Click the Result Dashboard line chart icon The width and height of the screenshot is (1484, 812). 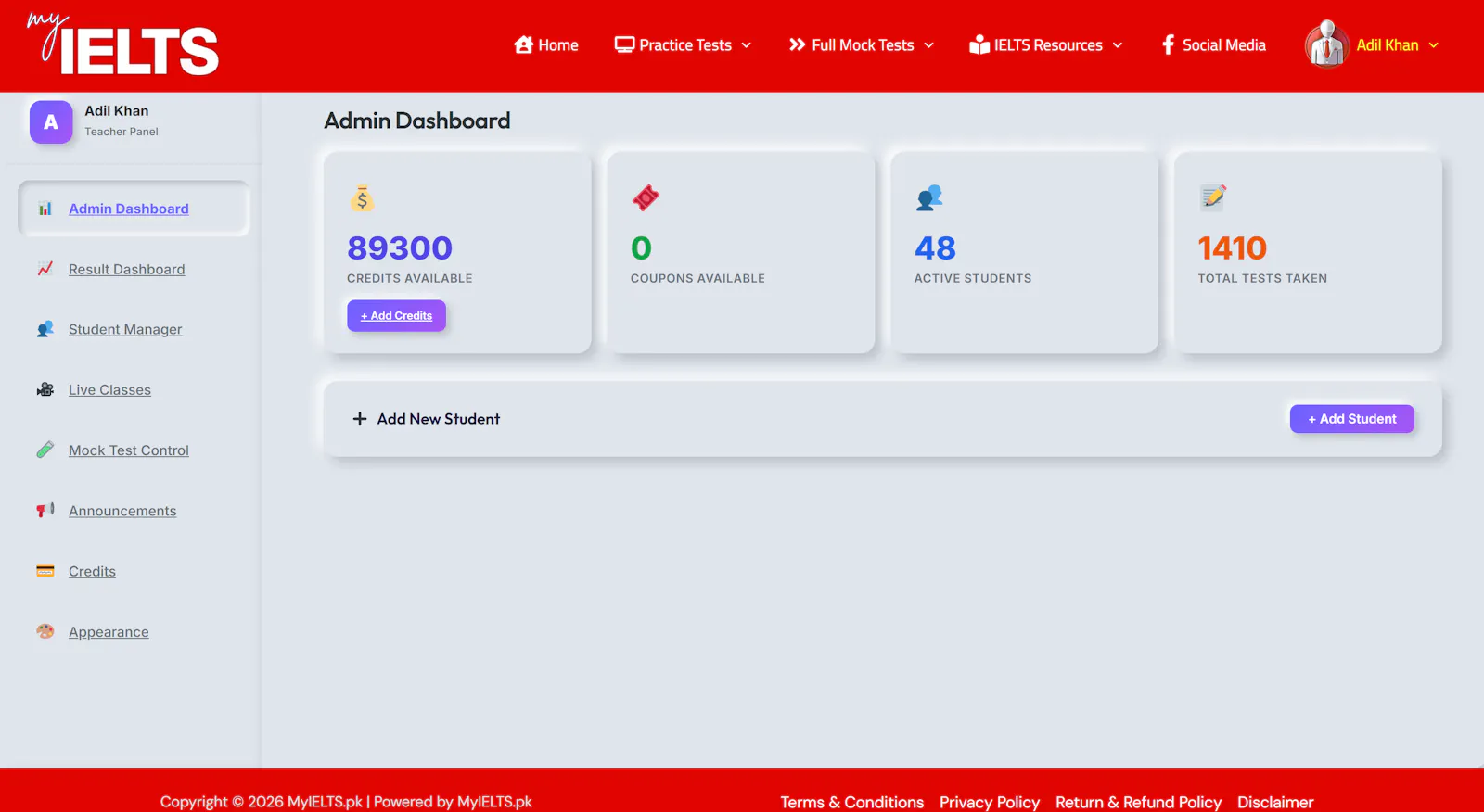click(x=45, y=269)
